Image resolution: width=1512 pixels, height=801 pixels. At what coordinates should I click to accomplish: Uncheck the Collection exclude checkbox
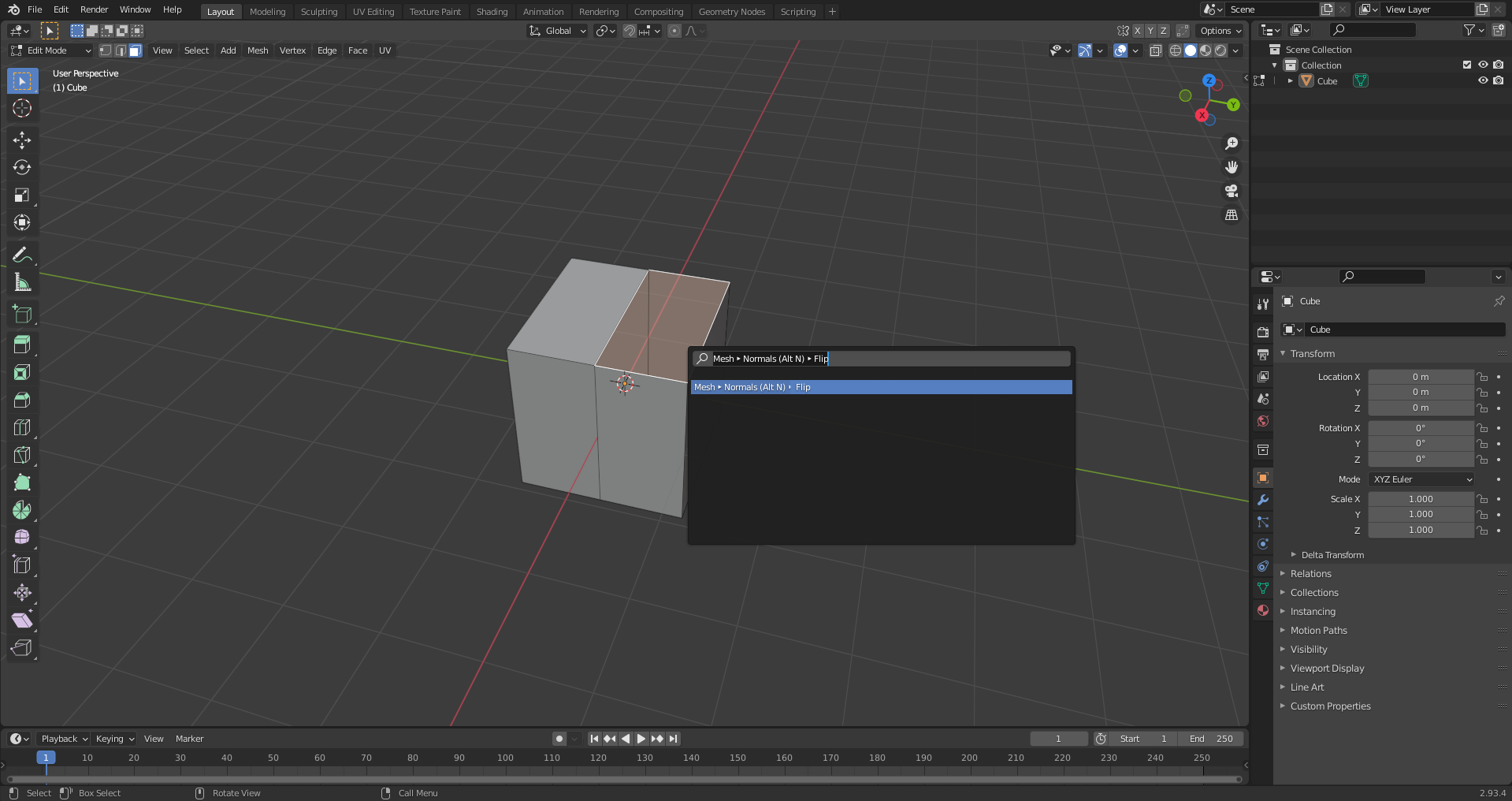[1467, 65]
